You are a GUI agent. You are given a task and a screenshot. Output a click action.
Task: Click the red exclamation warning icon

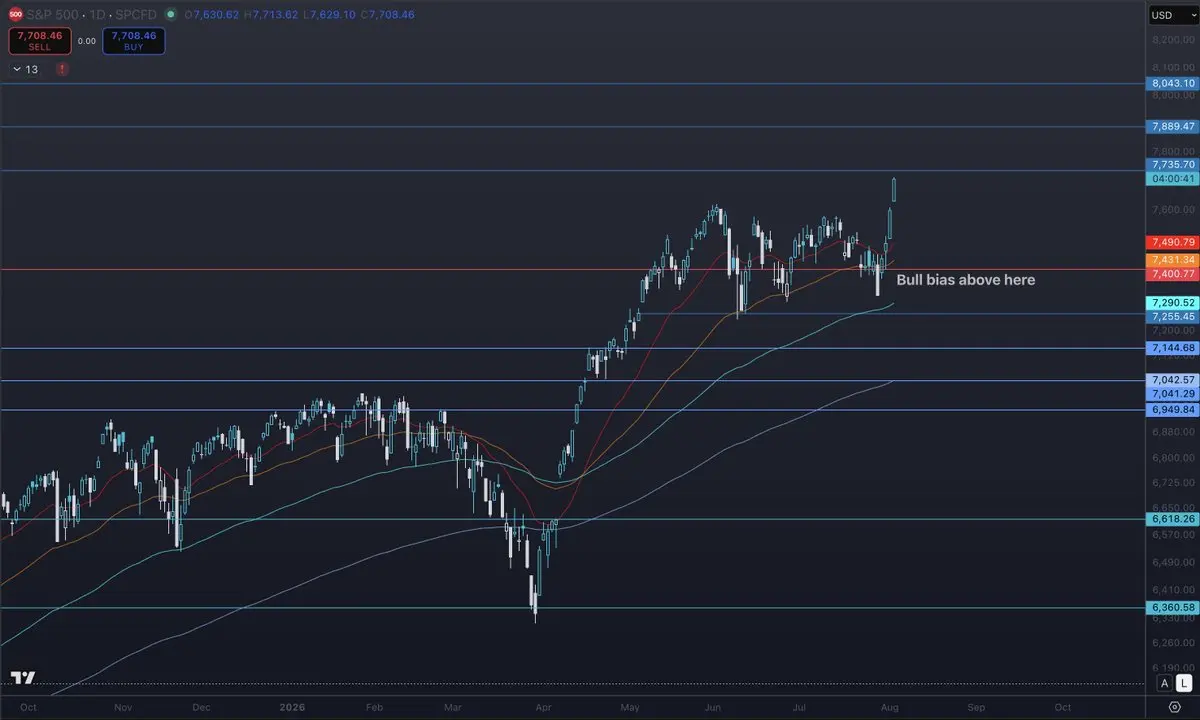[x=62, y=69]
